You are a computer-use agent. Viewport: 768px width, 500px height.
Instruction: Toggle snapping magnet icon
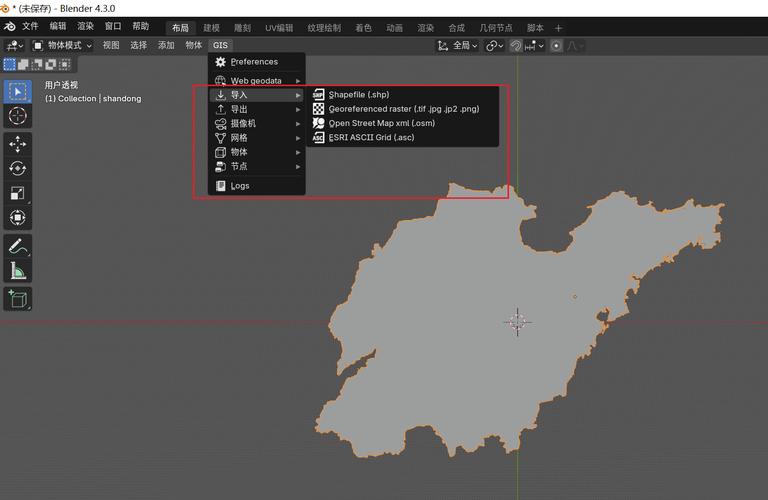pyautogui.click(x=516, y=46)
